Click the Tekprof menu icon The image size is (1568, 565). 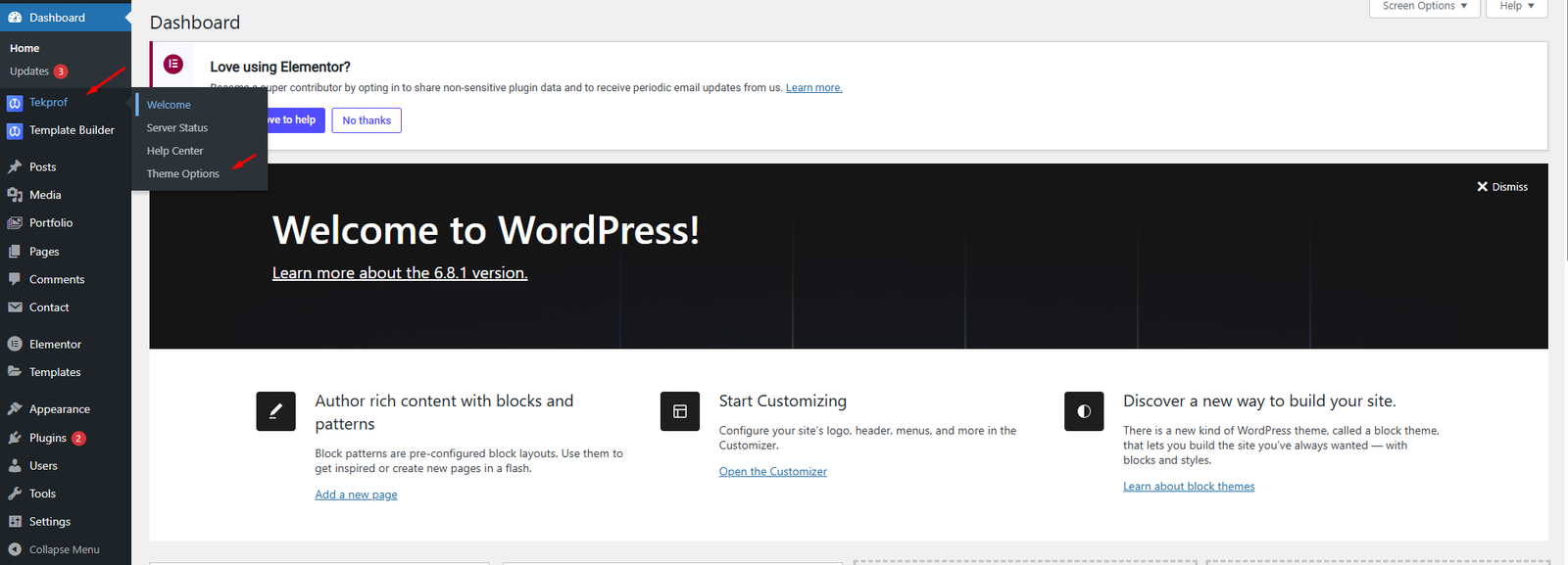coord(15,103)
